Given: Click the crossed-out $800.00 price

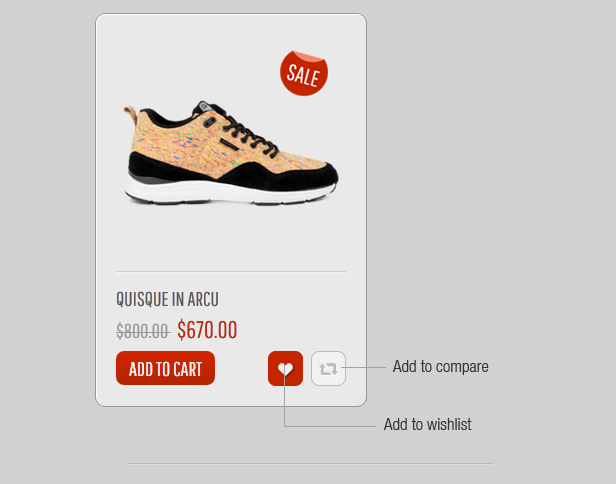Looking at the screenshot, I should coord(143,331).
